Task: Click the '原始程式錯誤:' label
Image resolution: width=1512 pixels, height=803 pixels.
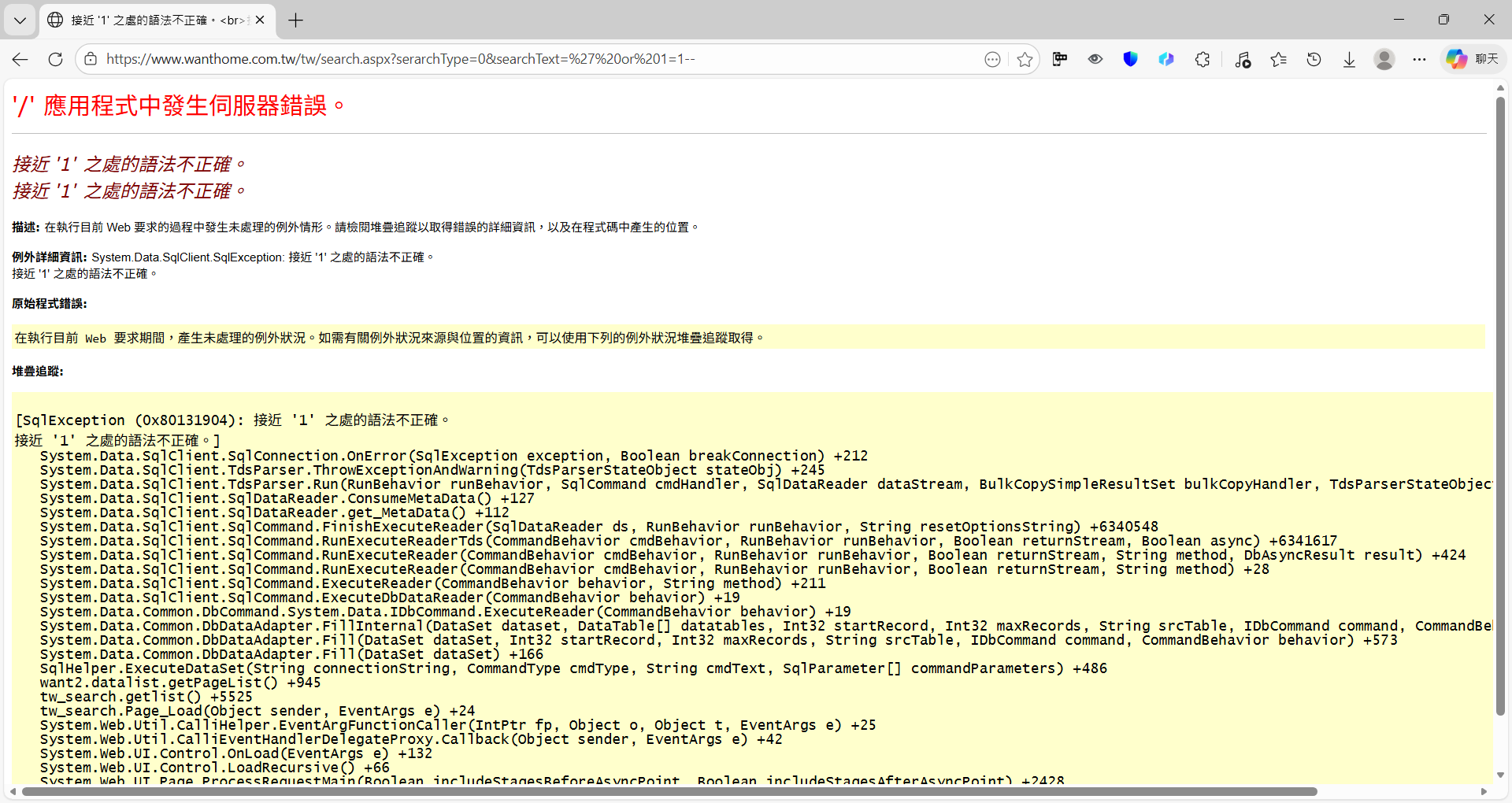Action: [50, 304]
